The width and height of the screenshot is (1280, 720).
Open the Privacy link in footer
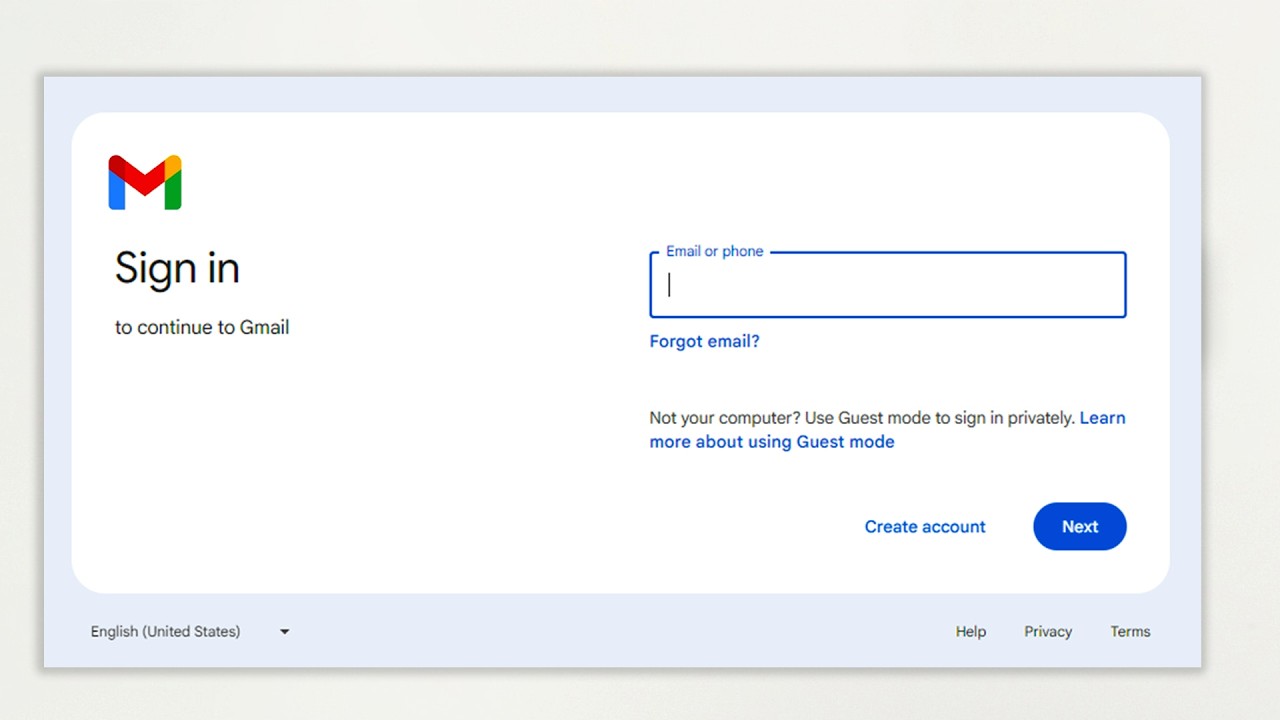(x=1048, y=631)
